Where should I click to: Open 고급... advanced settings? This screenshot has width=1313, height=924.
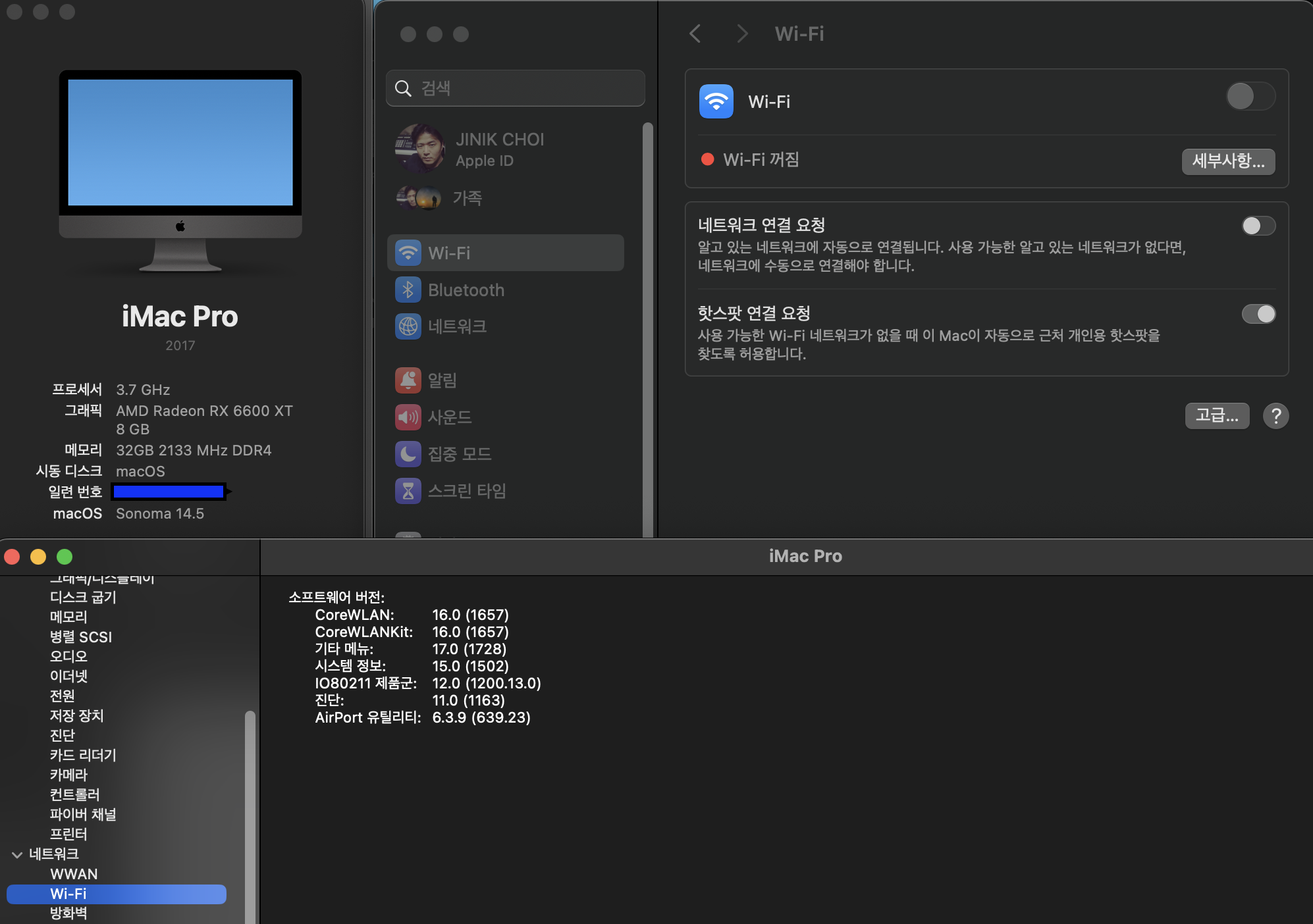tap(1217, 415)
